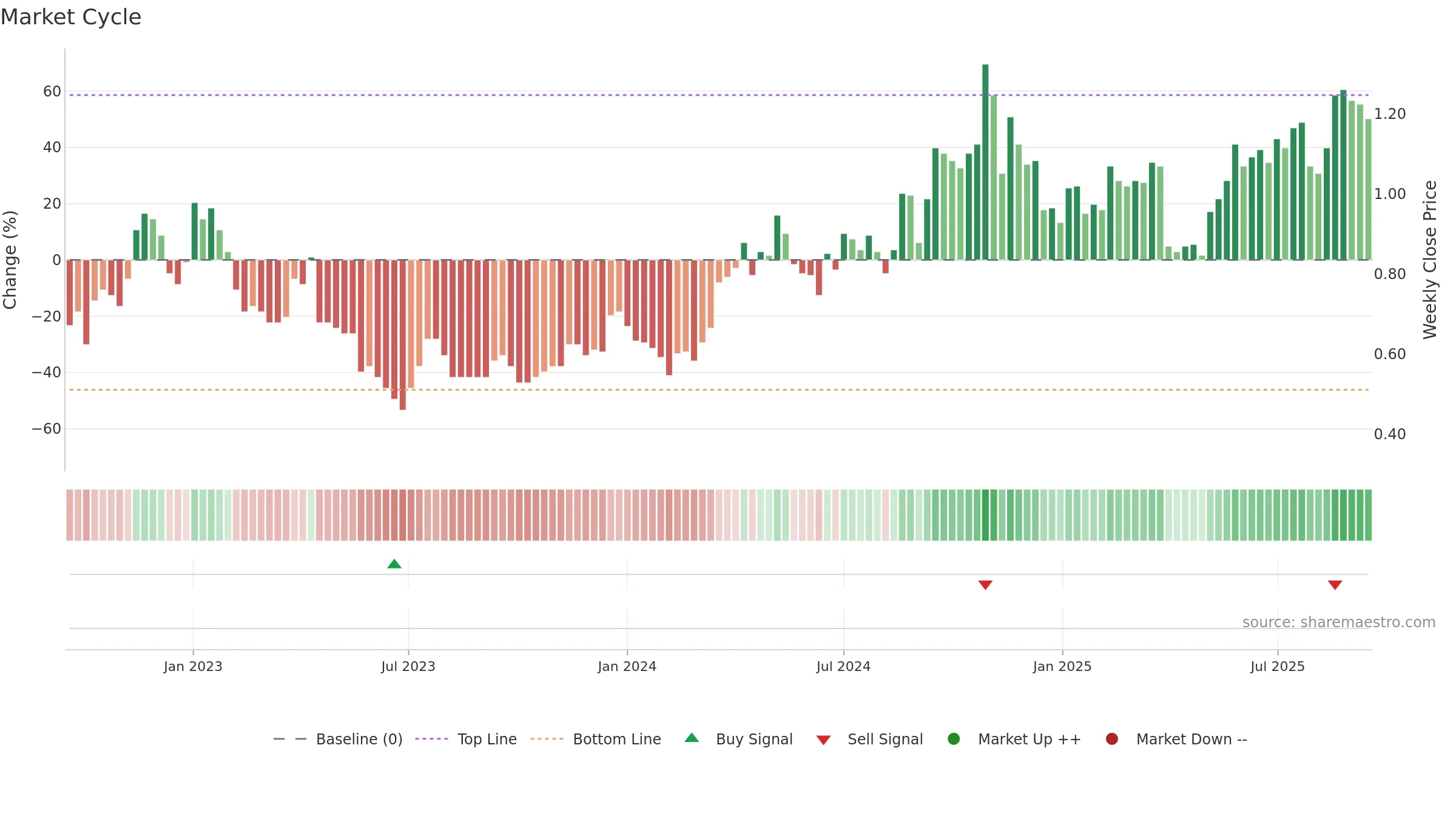Click the tallest green bar above the top line
Viewport: 1456px width, 819px height.
pos(985,162)
